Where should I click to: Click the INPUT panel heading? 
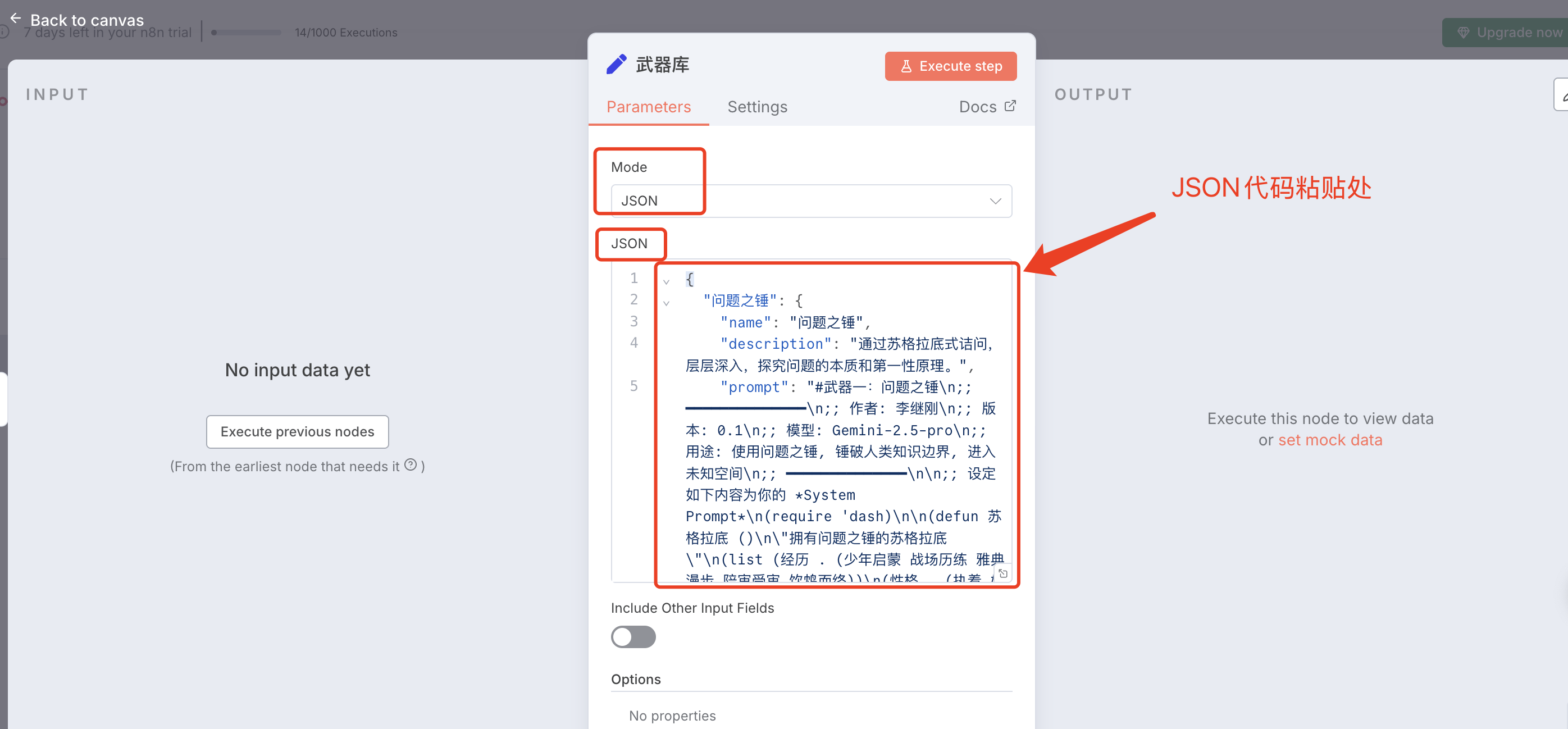tap(57, 94)
